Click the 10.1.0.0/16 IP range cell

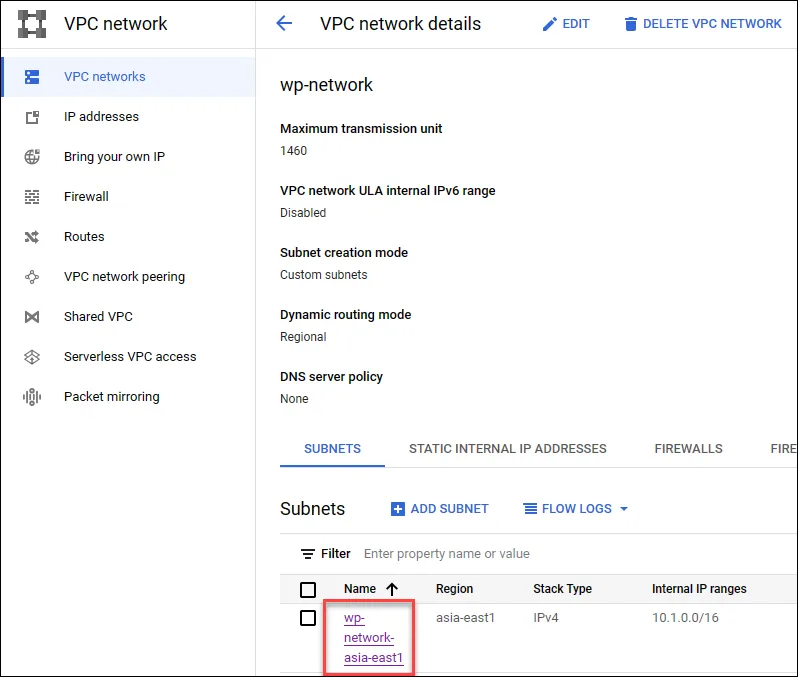[685, 618]
